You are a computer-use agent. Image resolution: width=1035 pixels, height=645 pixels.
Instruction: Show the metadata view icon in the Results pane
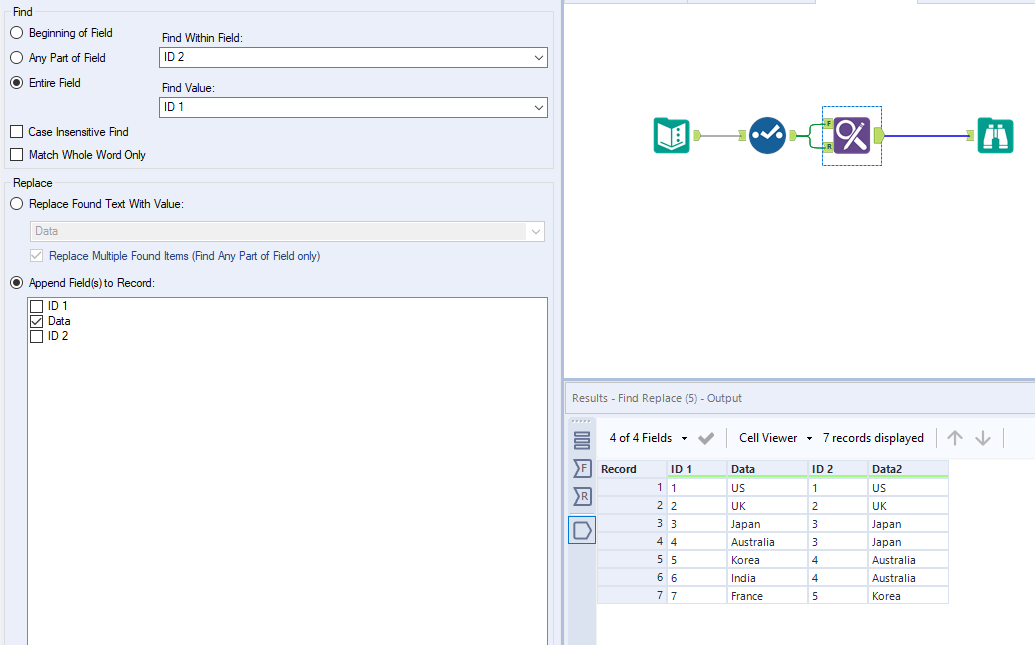pos(582,438)
